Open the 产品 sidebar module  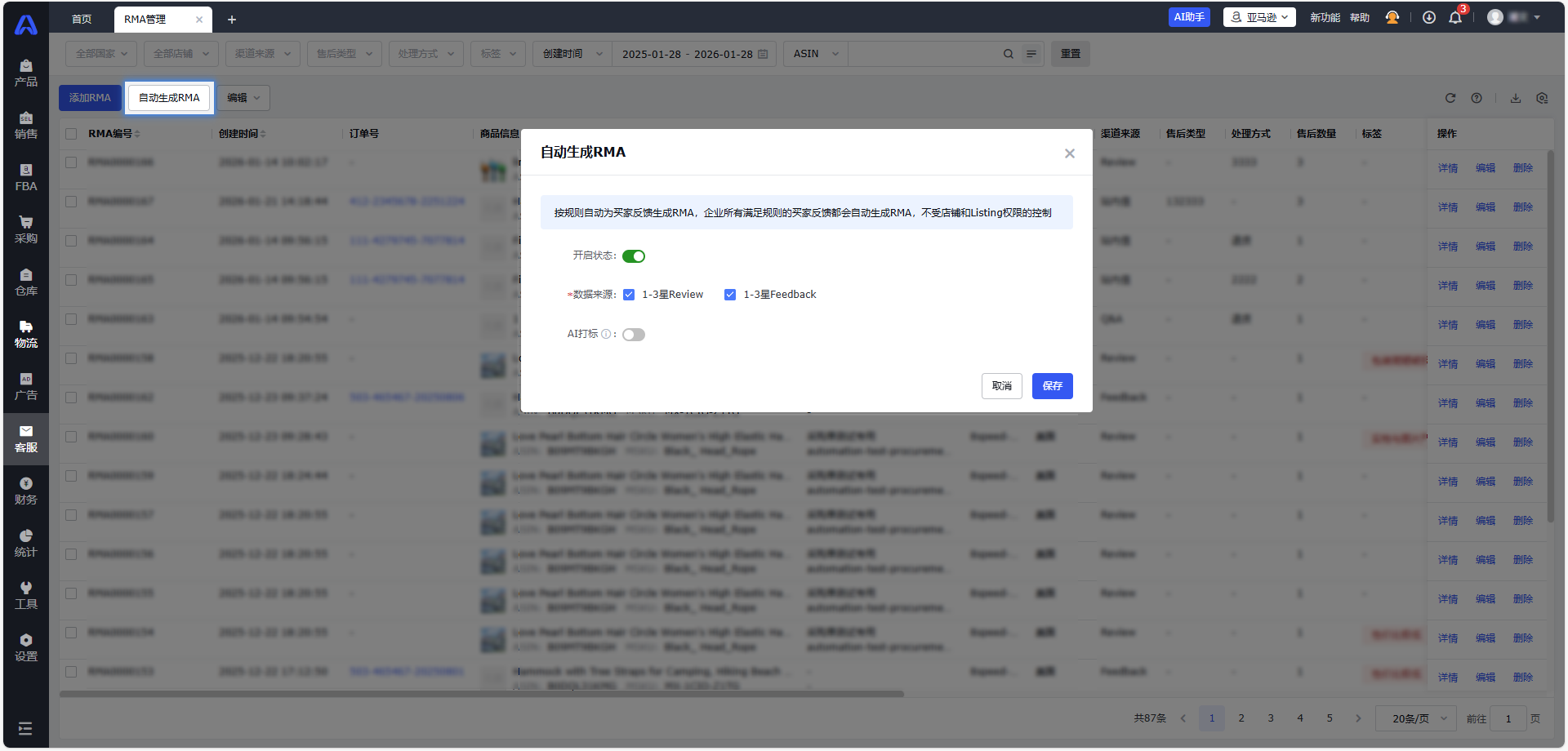[x=25, y=73]
